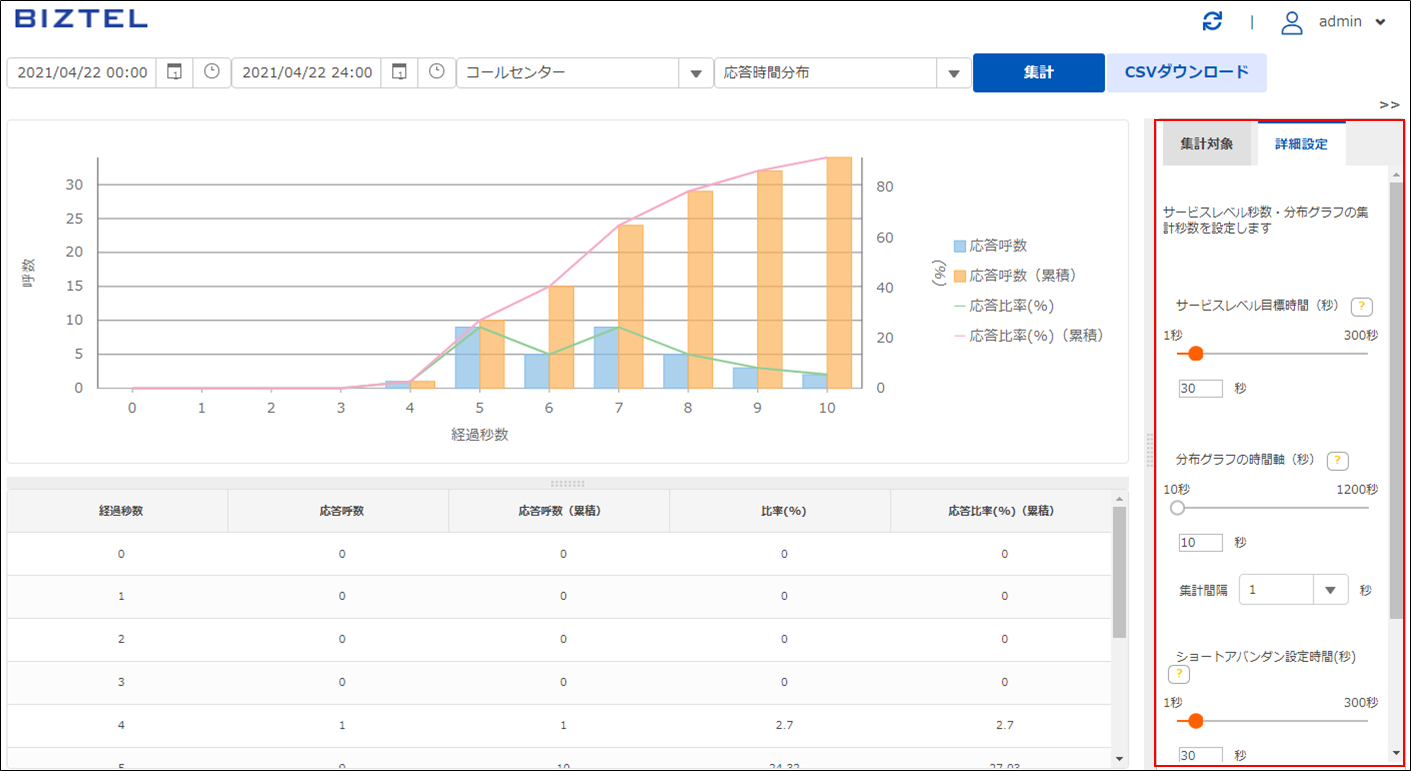Click the user profile icon beside admin

pyautogui.click(x=1292, y=22)
